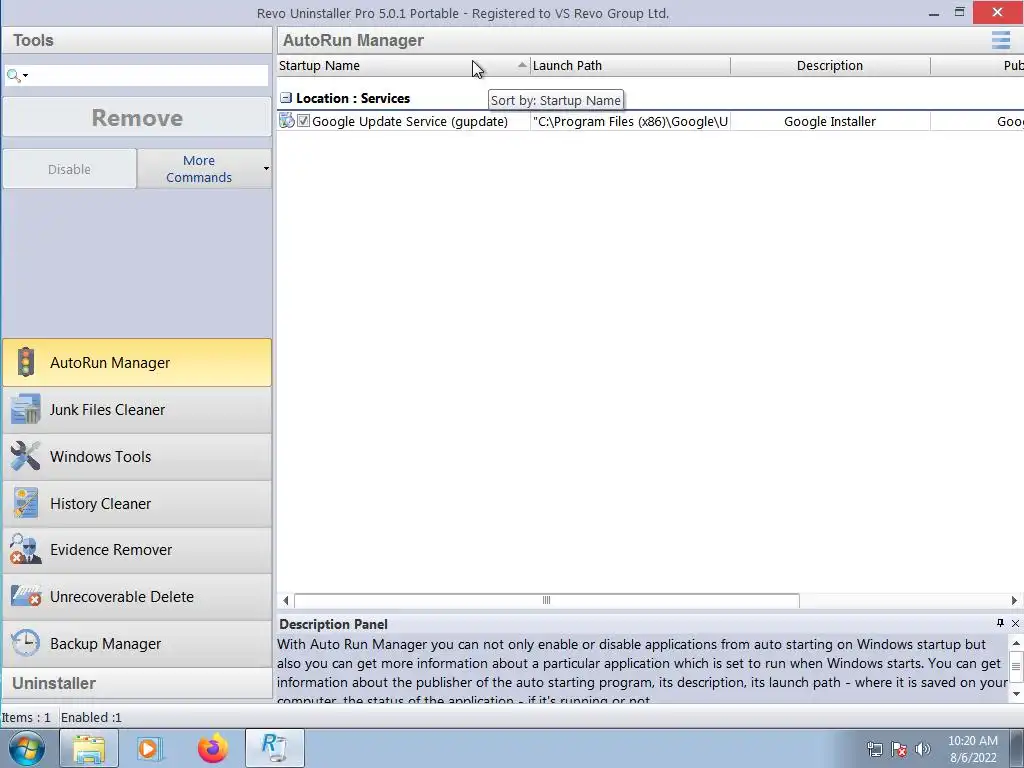
Task: Click the More Commands button
Action: [x=199, y=169]
